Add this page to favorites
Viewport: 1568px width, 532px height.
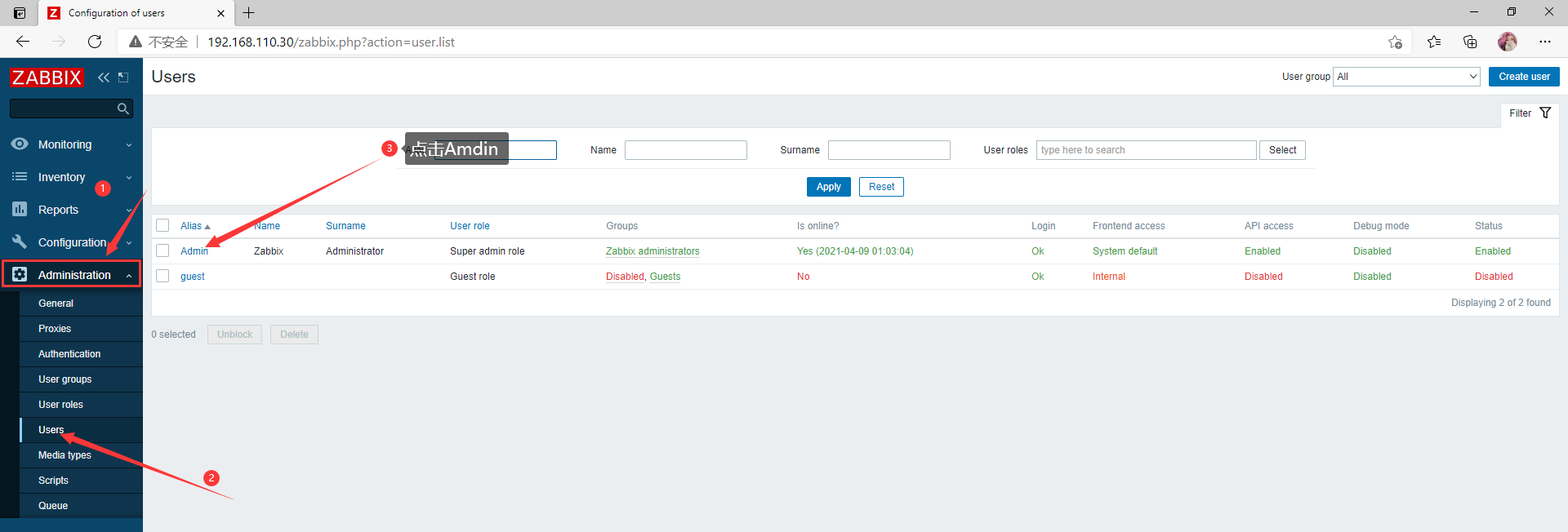click(1395, 42)
